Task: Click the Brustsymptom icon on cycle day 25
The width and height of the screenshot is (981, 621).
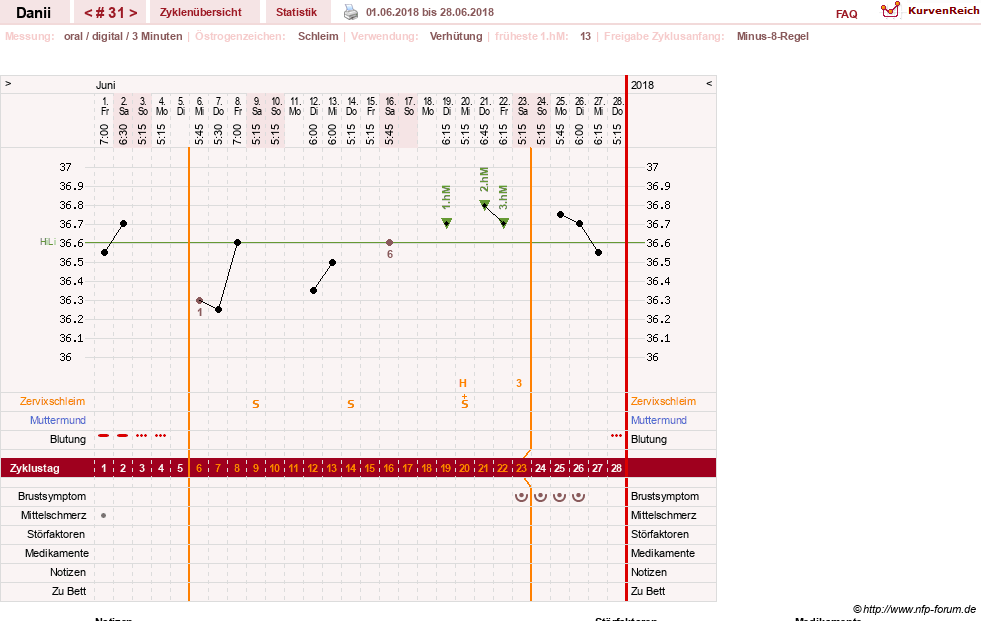Action: tap(559, 497)
